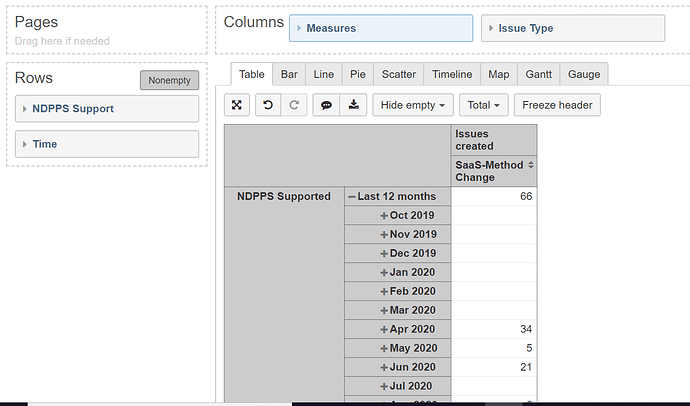This screenshot has height=406, width=690.
Task: Expand the Jan 2020 row
Action: tap(384, 272)
